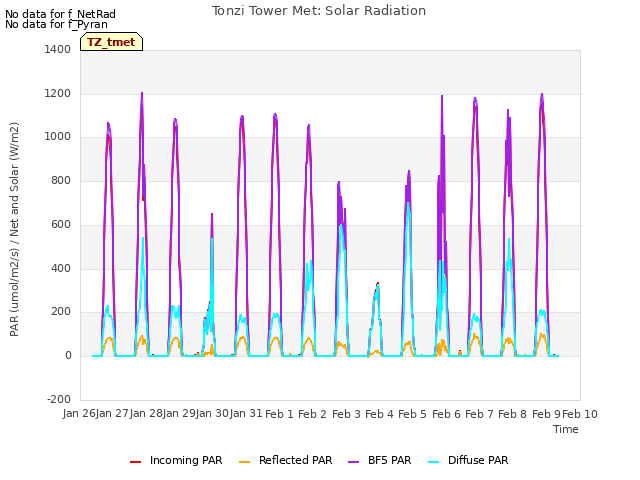The height and width of the screenshot is (480, 640).
Task: Click the 400 y-axis tick label
Action: [61, 268]
